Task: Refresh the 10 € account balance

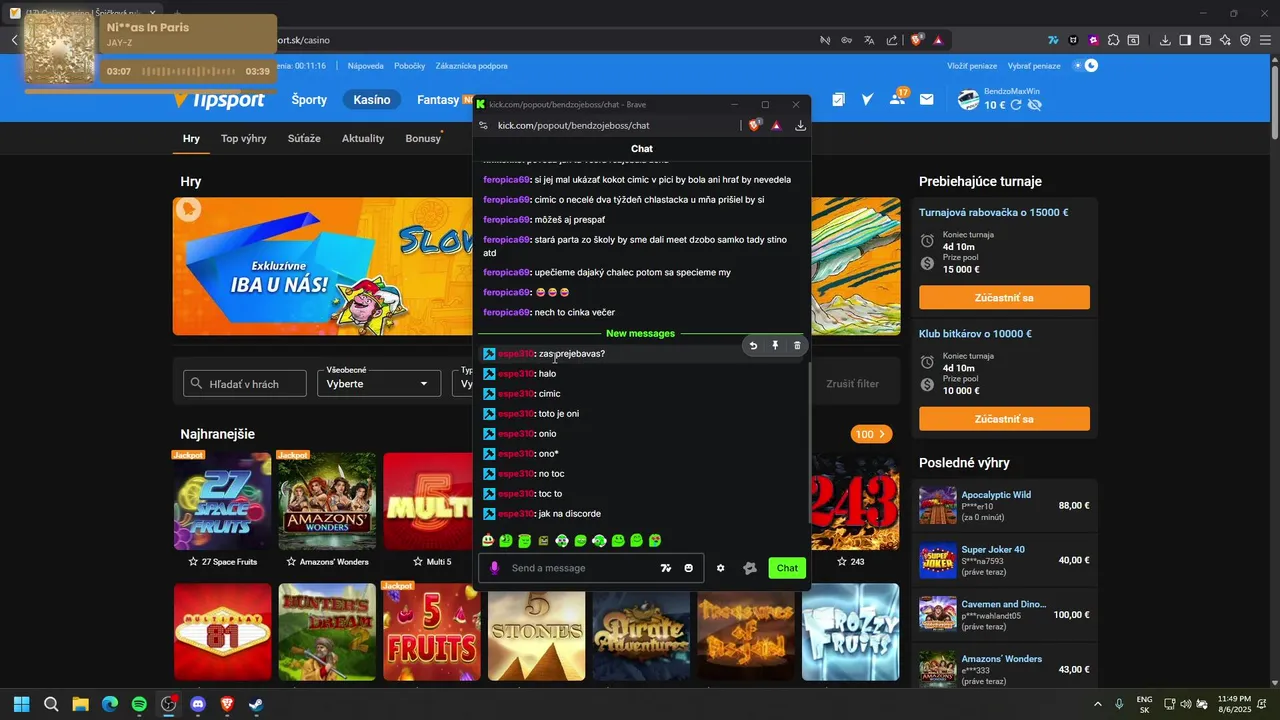Action: (1016, 105)
